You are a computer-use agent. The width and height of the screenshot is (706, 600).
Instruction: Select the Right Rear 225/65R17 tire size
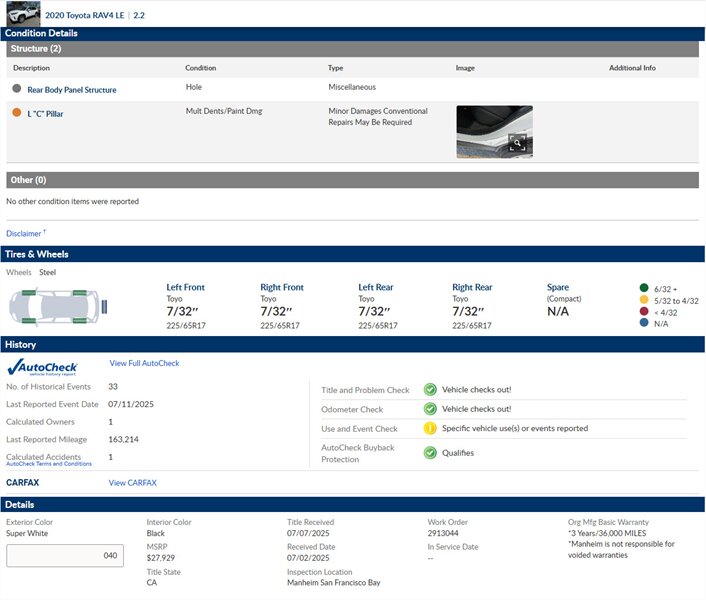472,325
